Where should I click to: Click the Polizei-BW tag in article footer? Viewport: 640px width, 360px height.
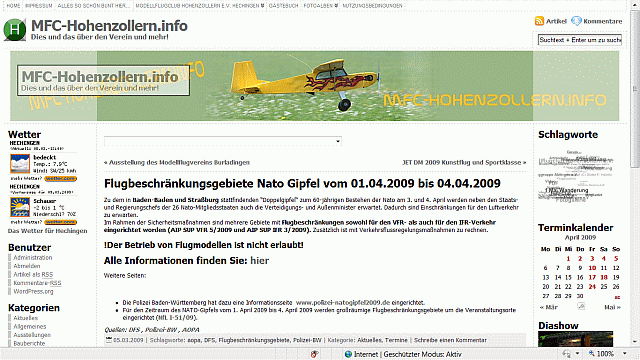pyautogui.click(x=307, y=340)
